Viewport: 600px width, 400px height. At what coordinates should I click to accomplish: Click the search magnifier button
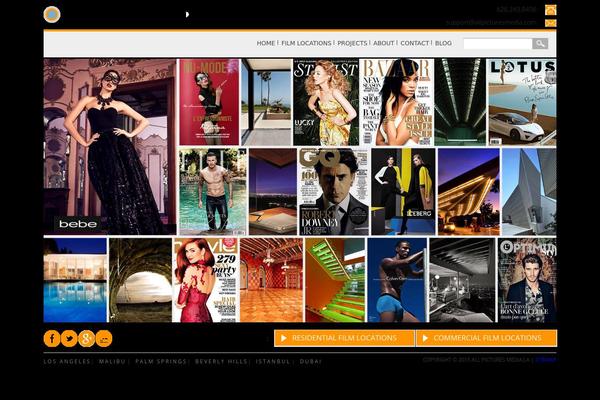(540, 43)
